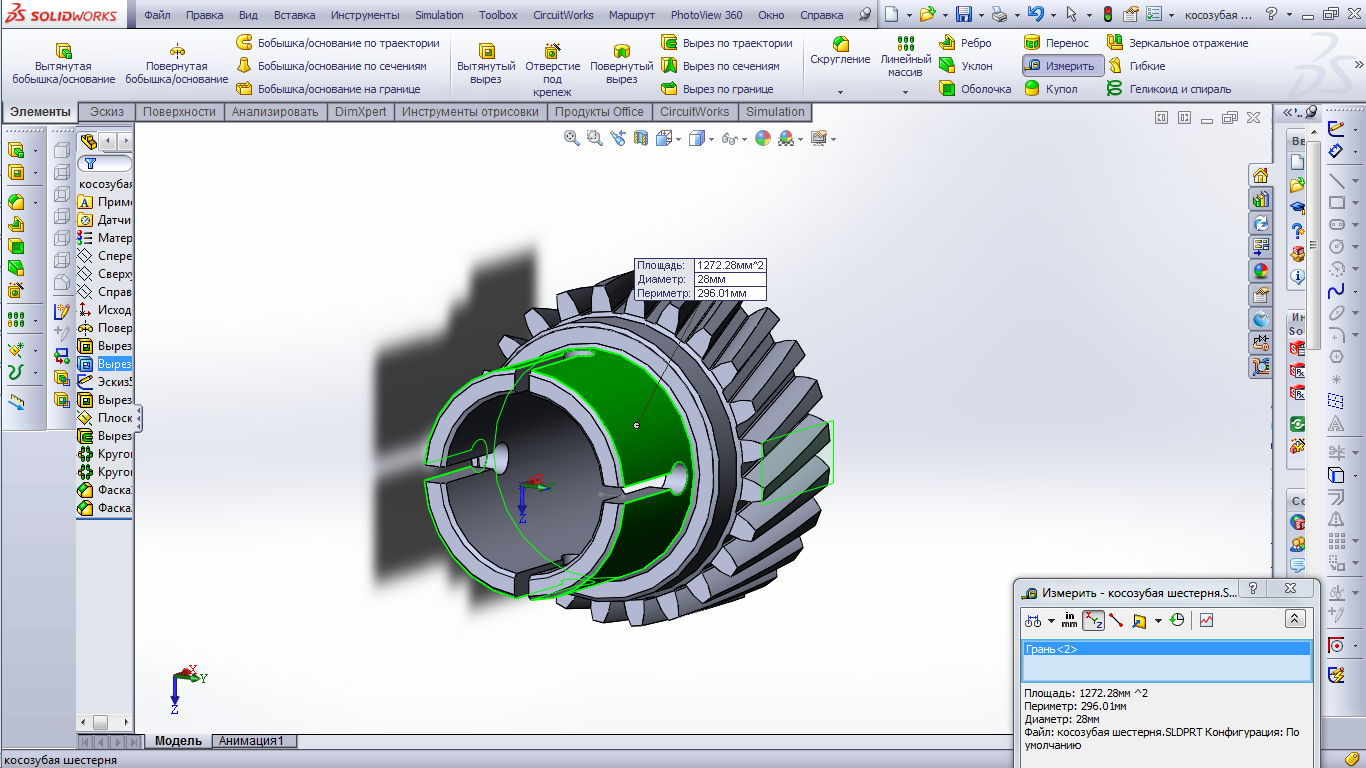
Task: Toggle in/mm units in Measure dialog
Action: pos(1070,620)
